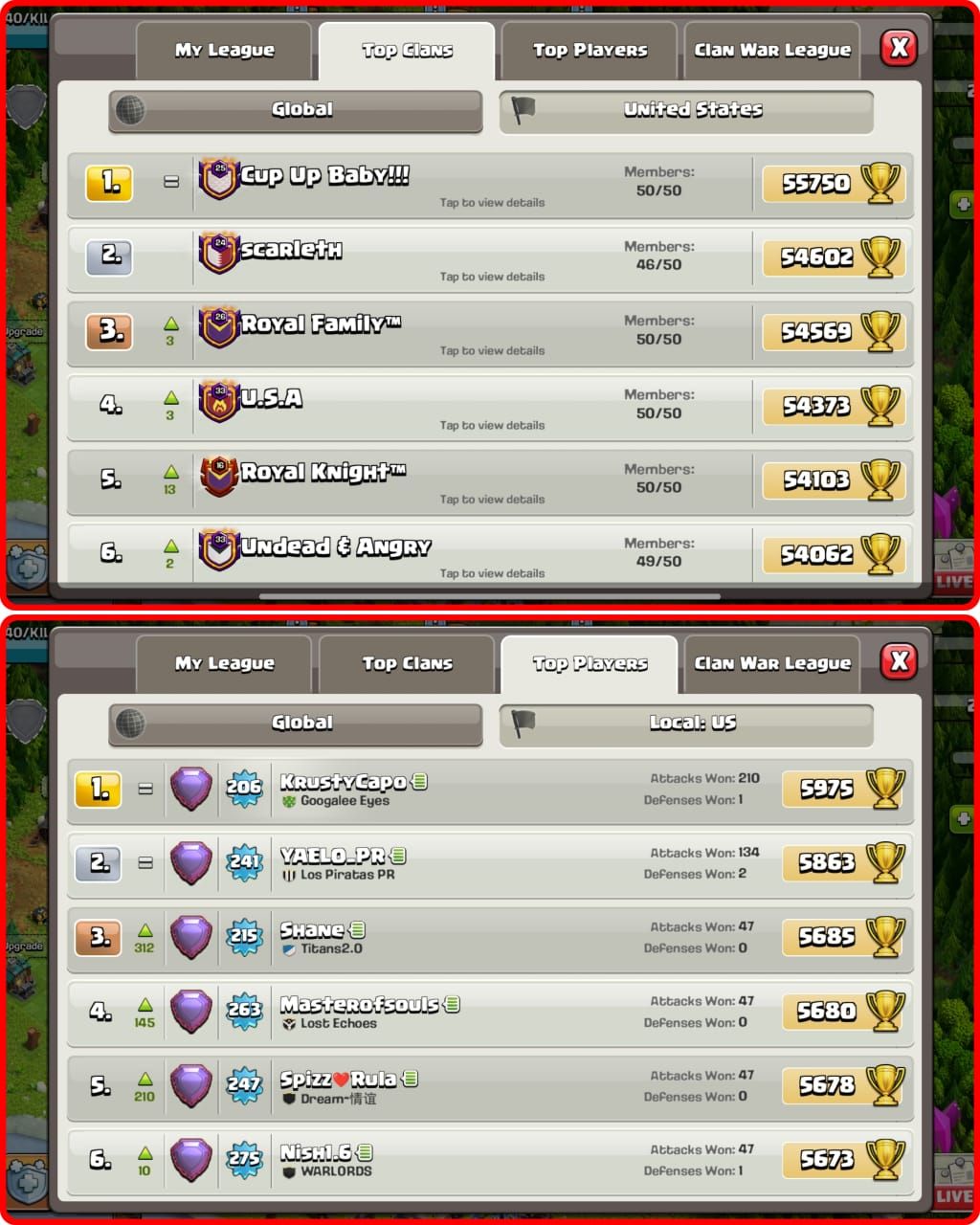Open My League tab in upper panel
980x1225 pixels.
pos(224,51)
